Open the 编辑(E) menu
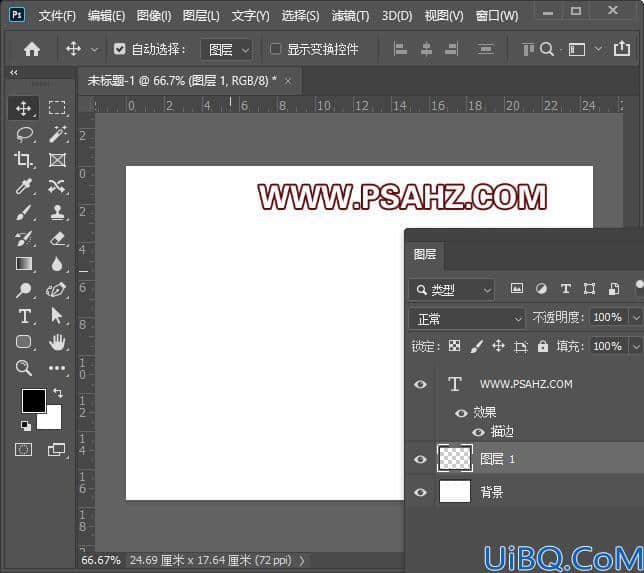Screen dimensions: 644x573 pos(106,16)
